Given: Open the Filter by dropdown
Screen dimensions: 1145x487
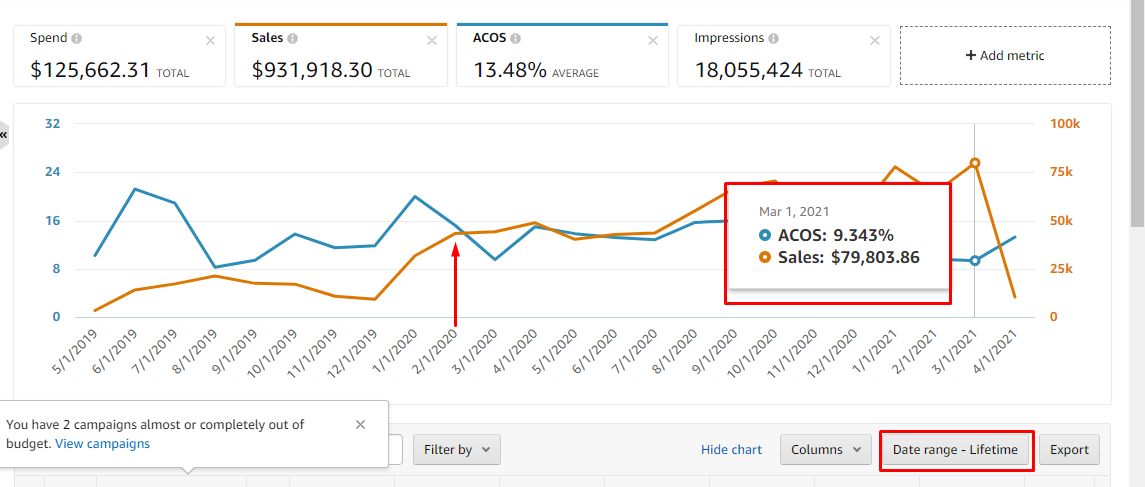Looking at the screenshot, I should coord(457,450).
